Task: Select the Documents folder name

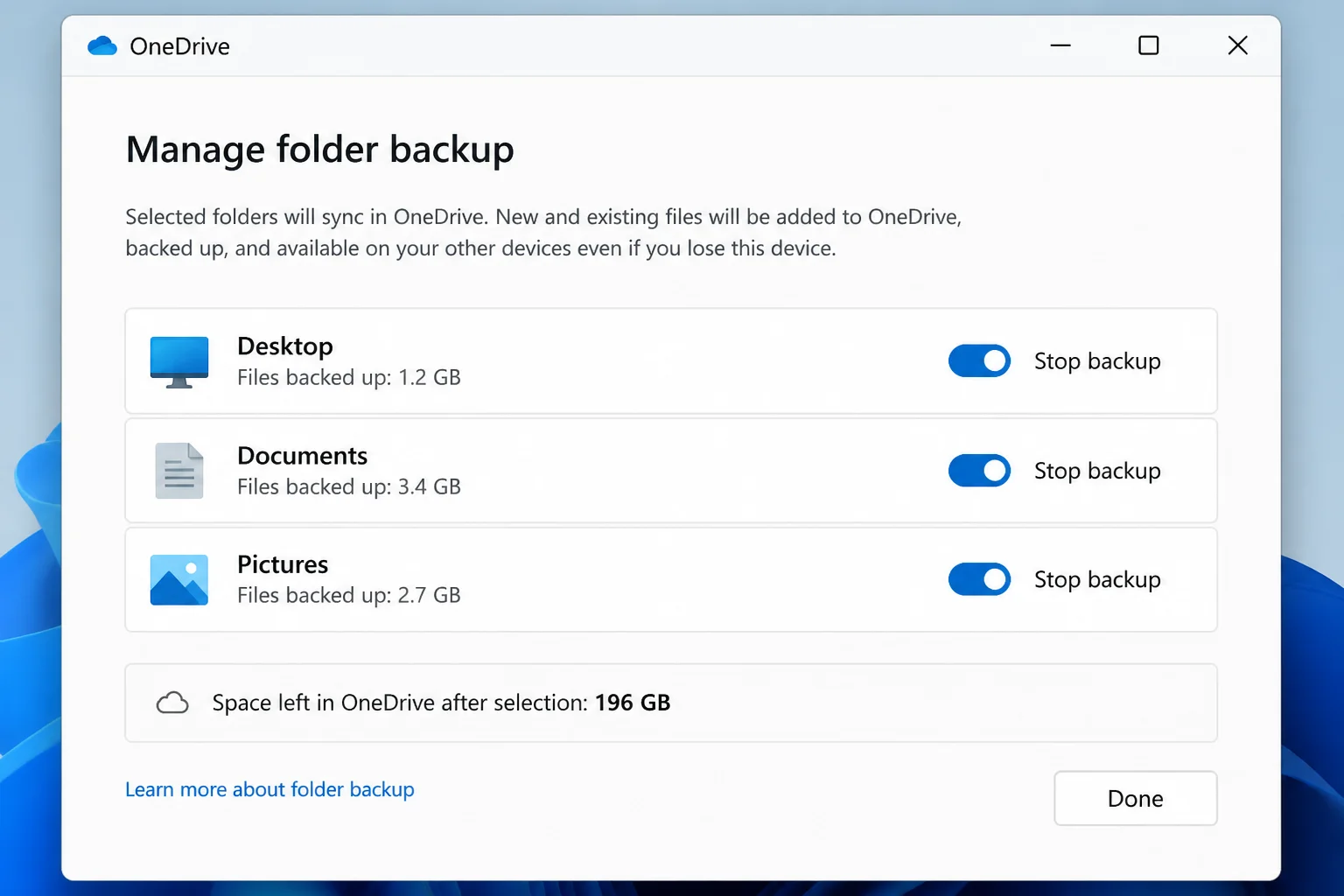Action: coord(302,456)
